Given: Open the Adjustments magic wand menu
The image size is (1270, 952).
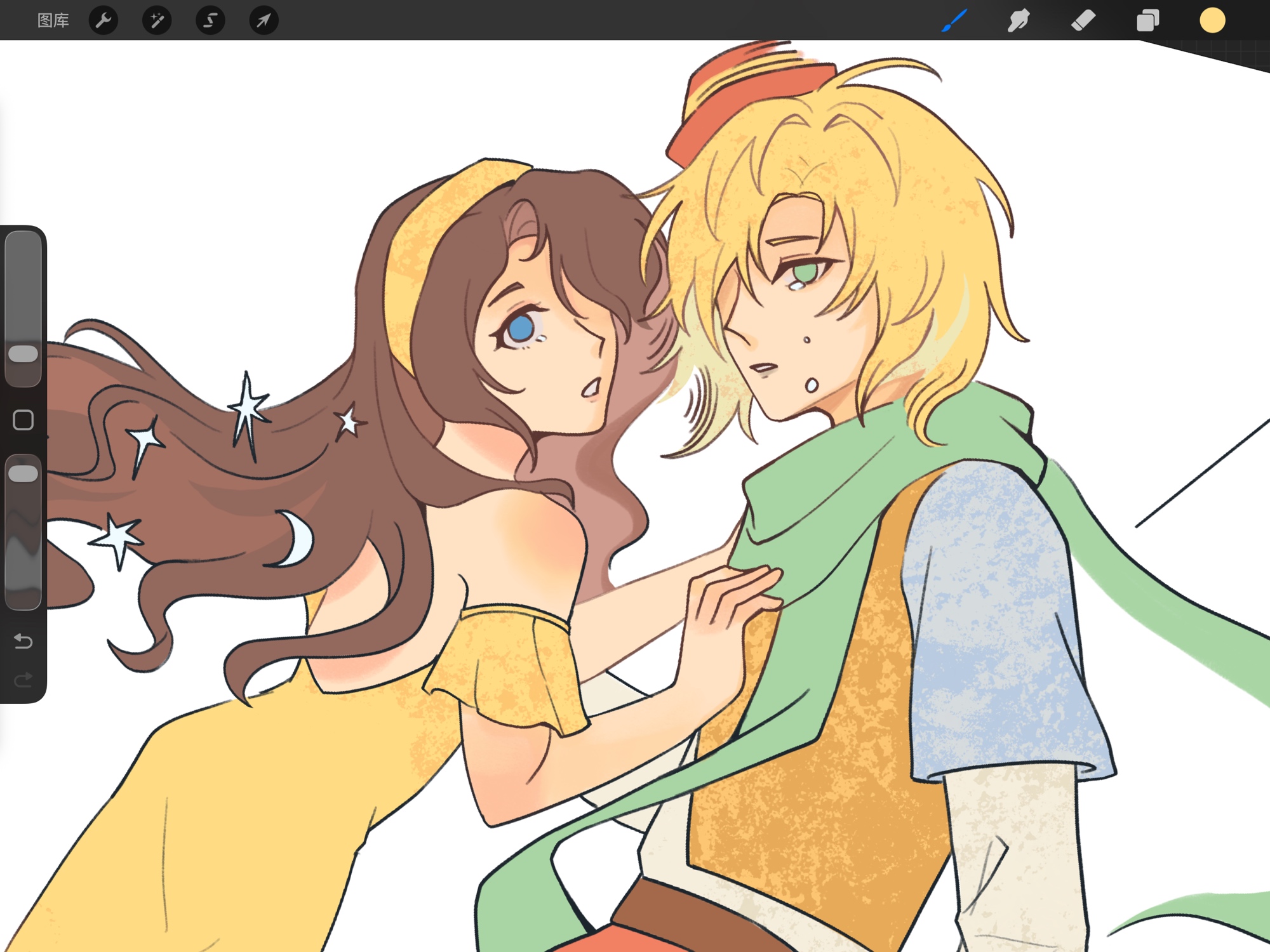Looking at the screenshot, I should coord(157,20).
